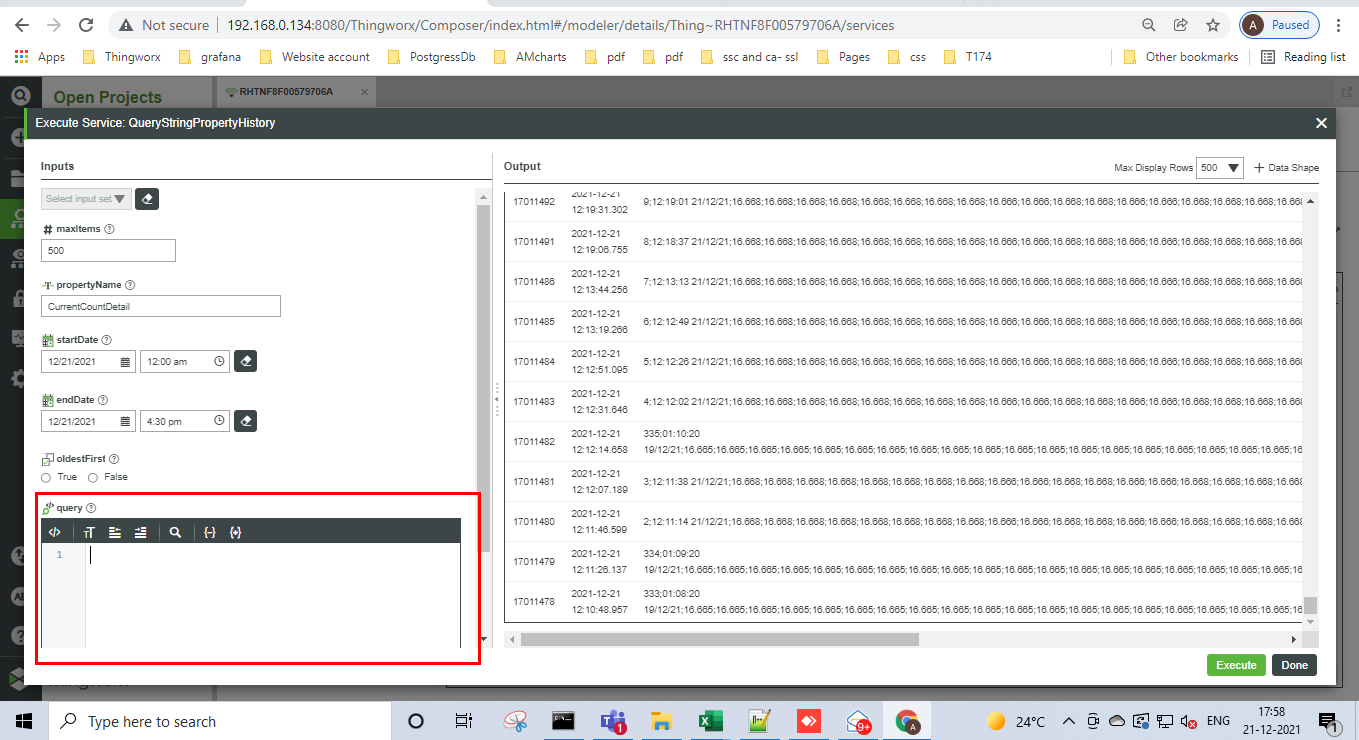Click the Done button
This screenshot has height=740, width=1359.
point(1294,665)
